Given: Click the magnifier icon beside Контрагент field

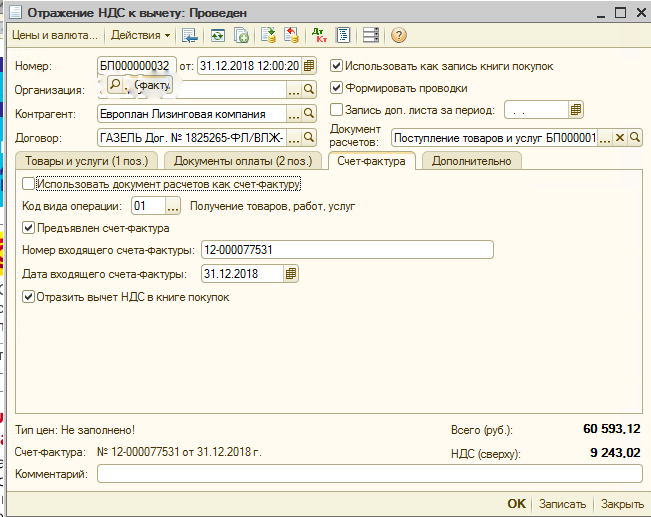Looking at the screenshot, I should coord(309,114).
